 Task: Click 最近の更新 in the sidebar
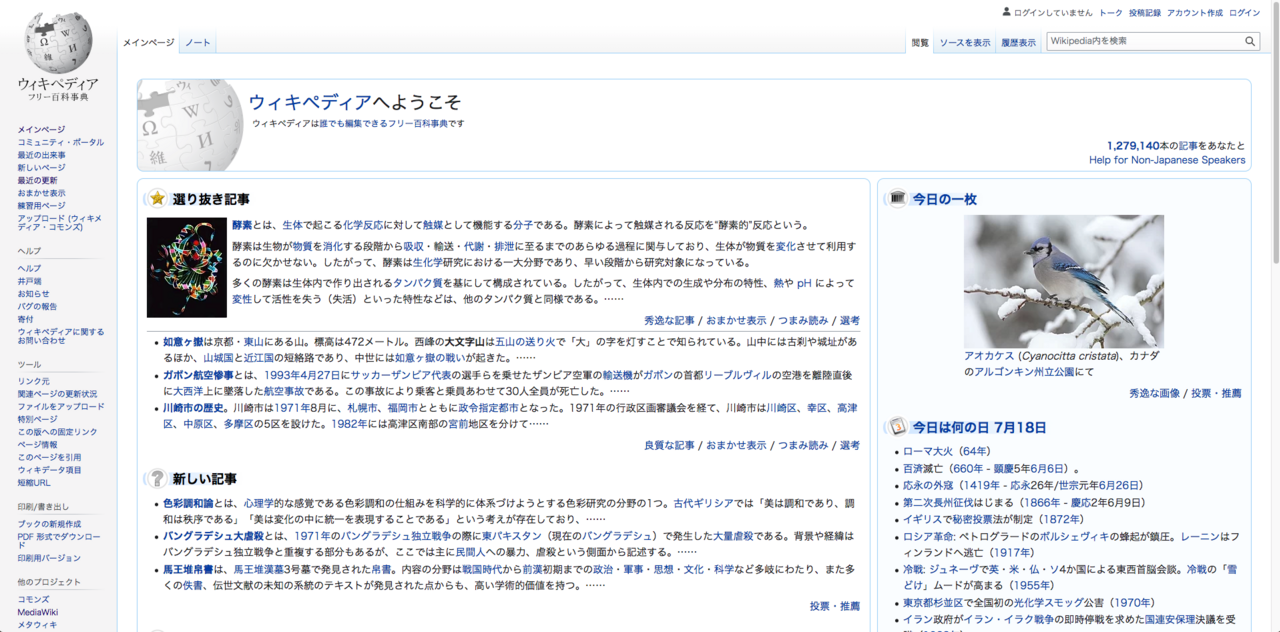tap(37, 180)
